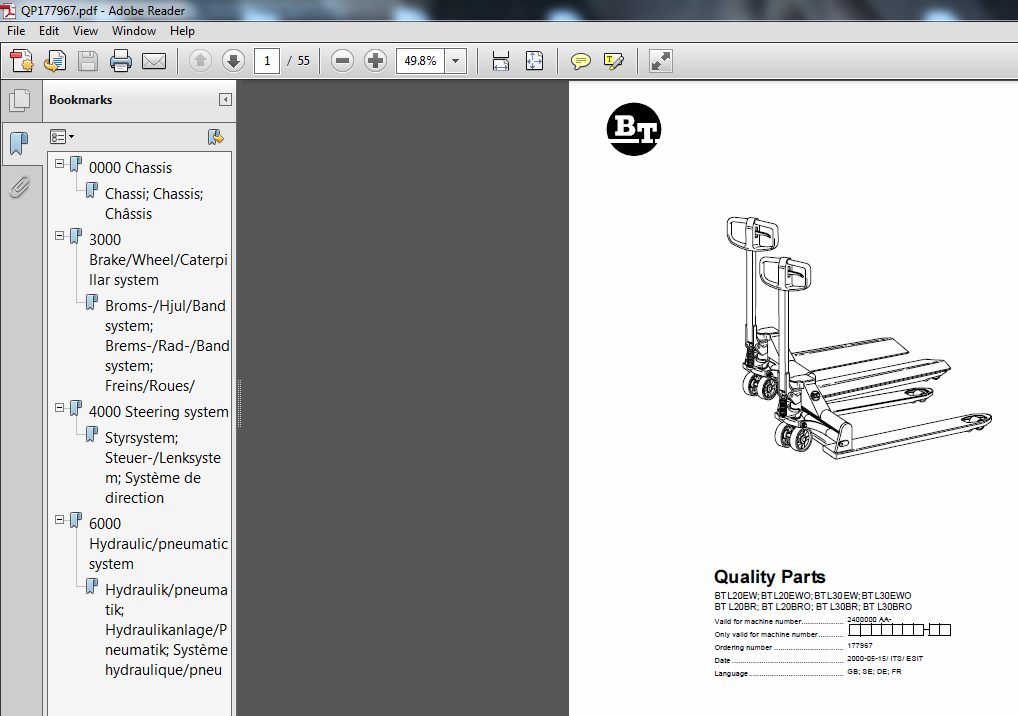Open Hydraulik/pneumatik; Hydraulikanlage bookmark
Image resolution: width=1018 pixels, height=716 pixels.
[x=166, y=630]
